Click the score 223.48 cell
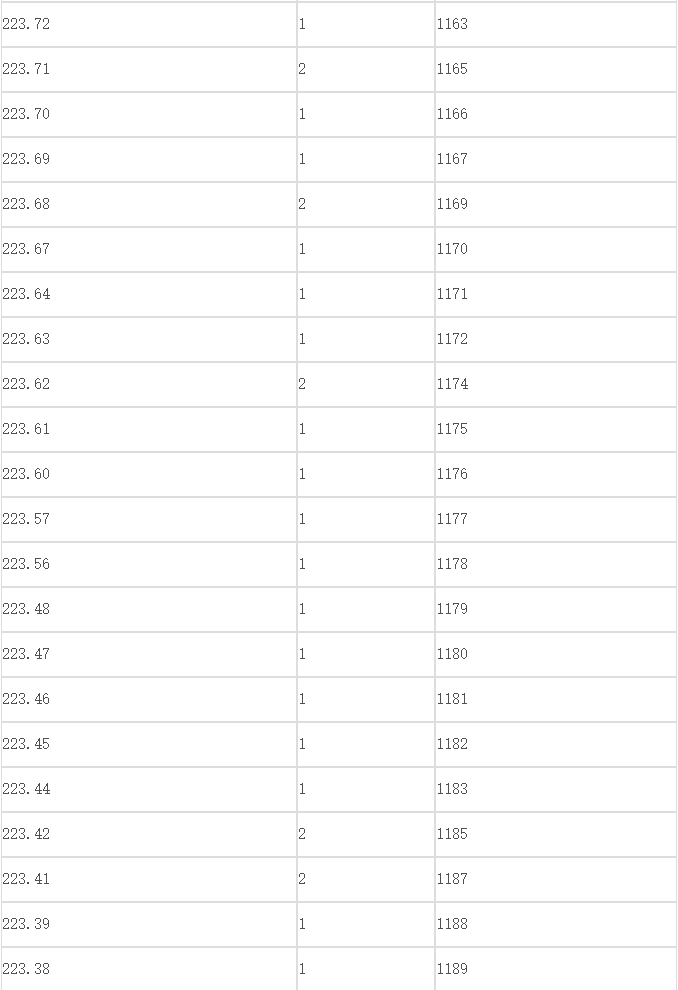 149,609
